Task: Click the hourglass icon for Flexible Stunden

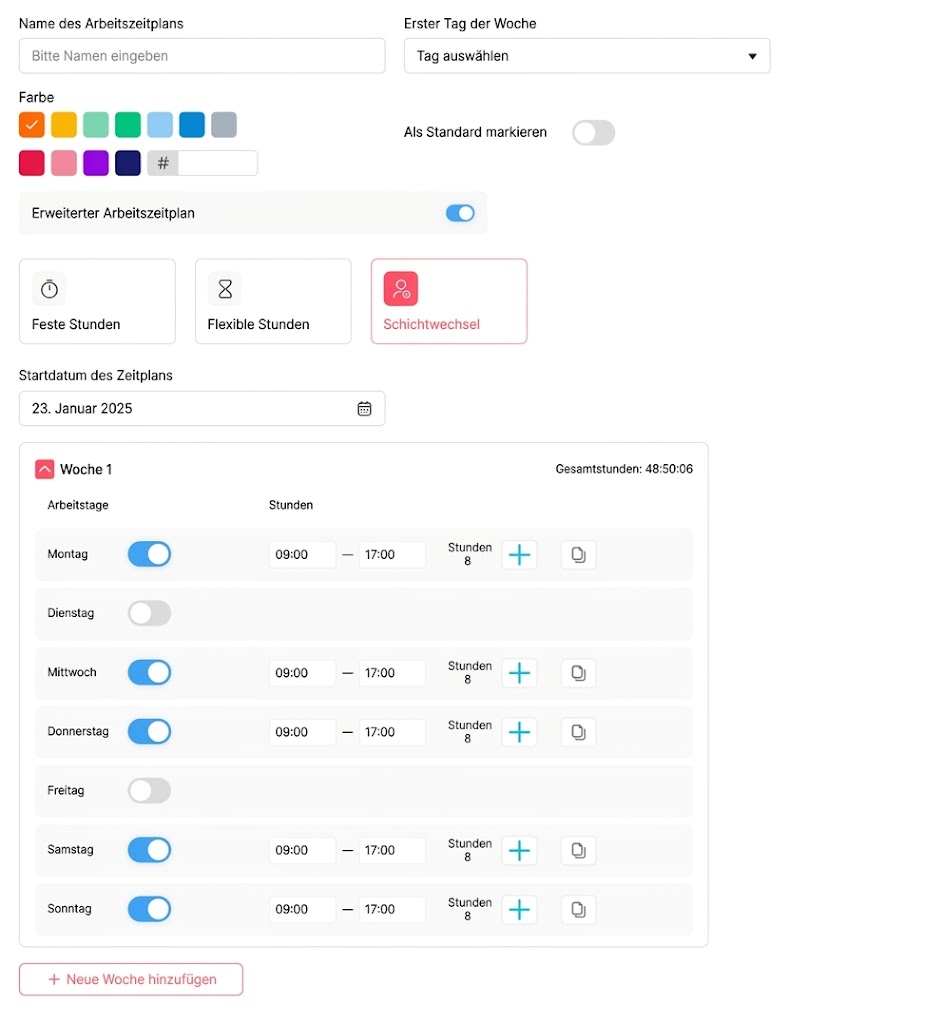Action: [x=225, y=289]
